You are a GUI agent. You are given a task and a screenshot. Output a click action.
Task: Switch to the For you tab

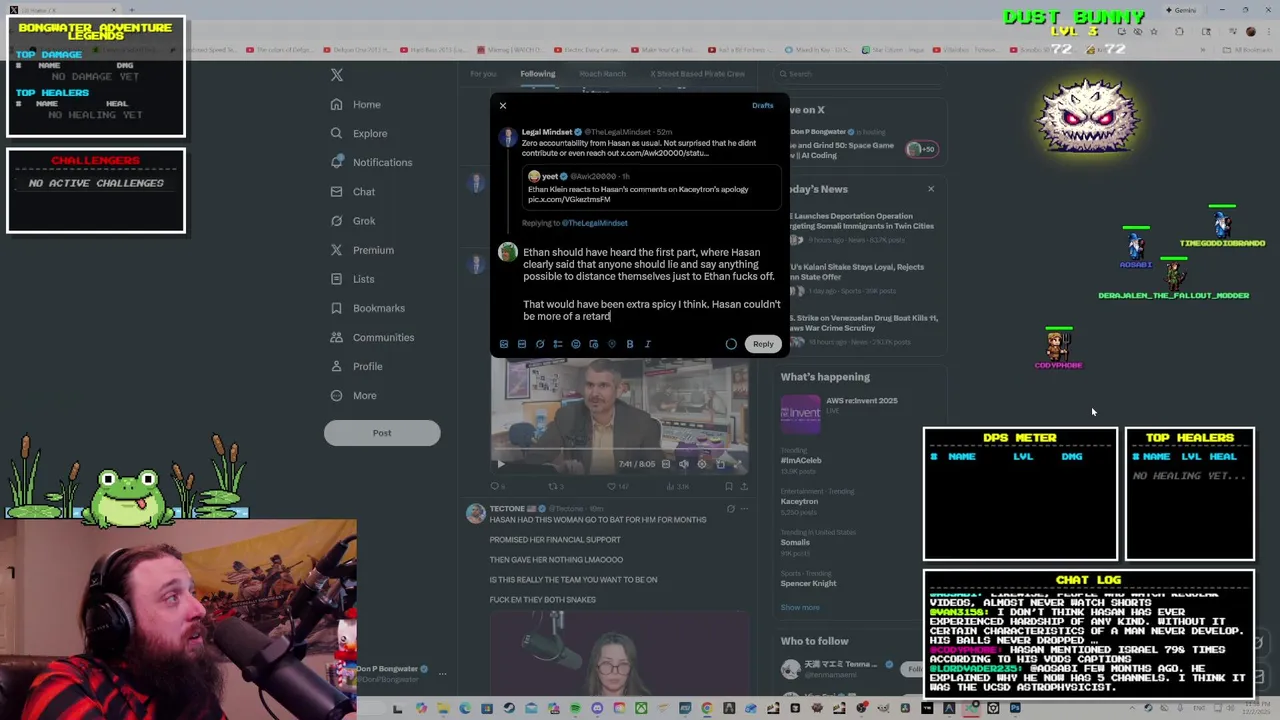483,73
